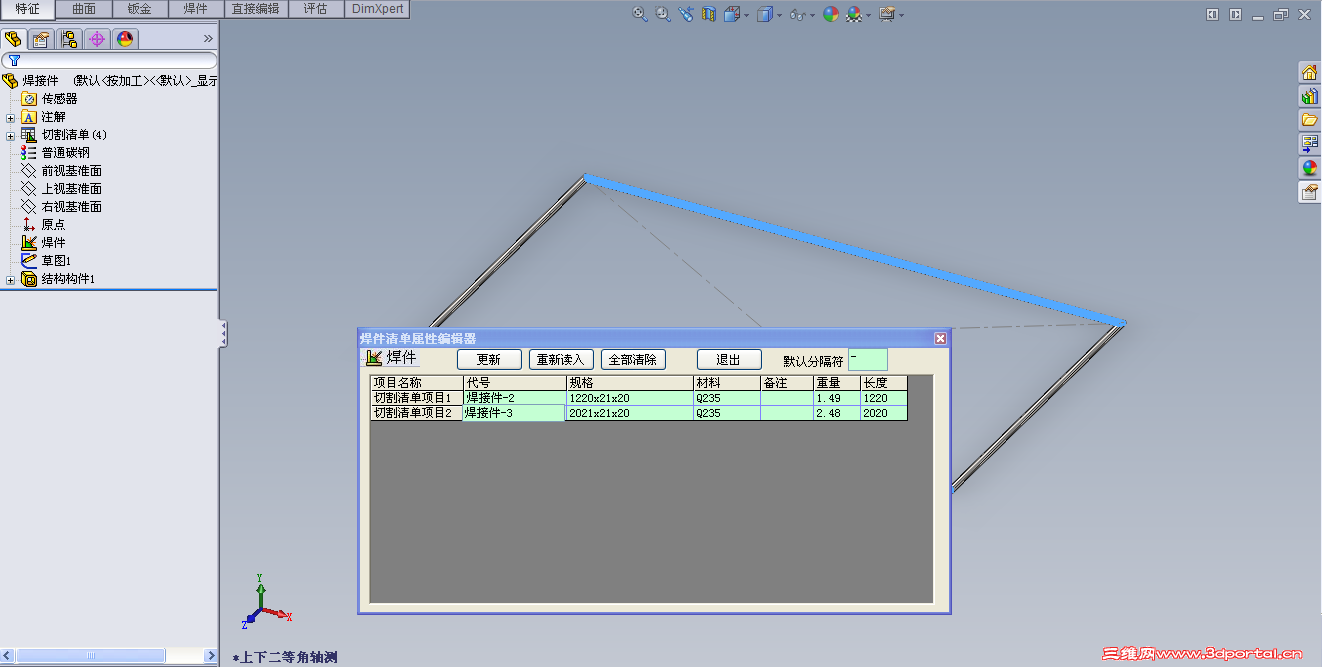Open the FeatureManager design tree tab
This screenshot has height=667, width=1322.
pyautogui.click(x=14, y=39)
